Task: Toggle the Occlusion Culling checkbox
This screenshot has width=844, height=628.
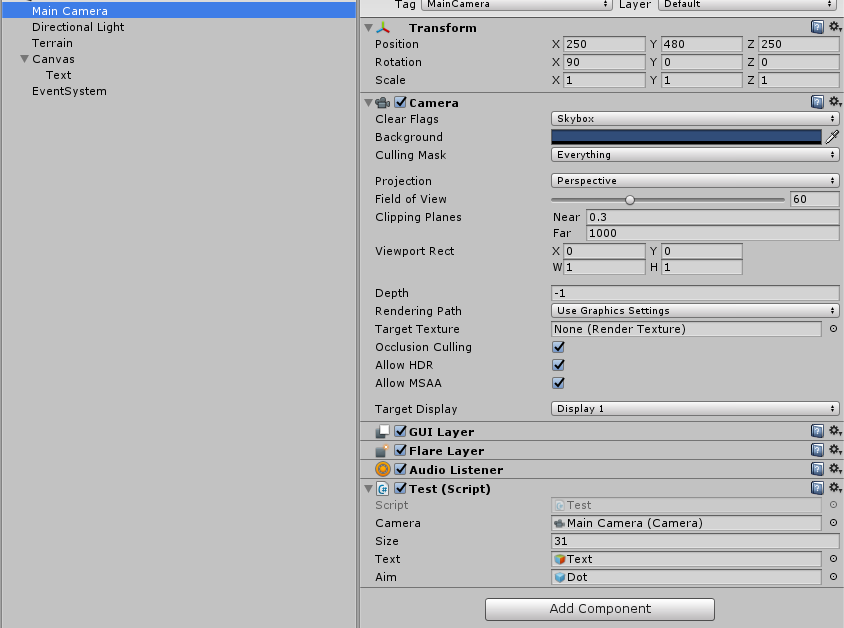Action: (x=558, y=347)
